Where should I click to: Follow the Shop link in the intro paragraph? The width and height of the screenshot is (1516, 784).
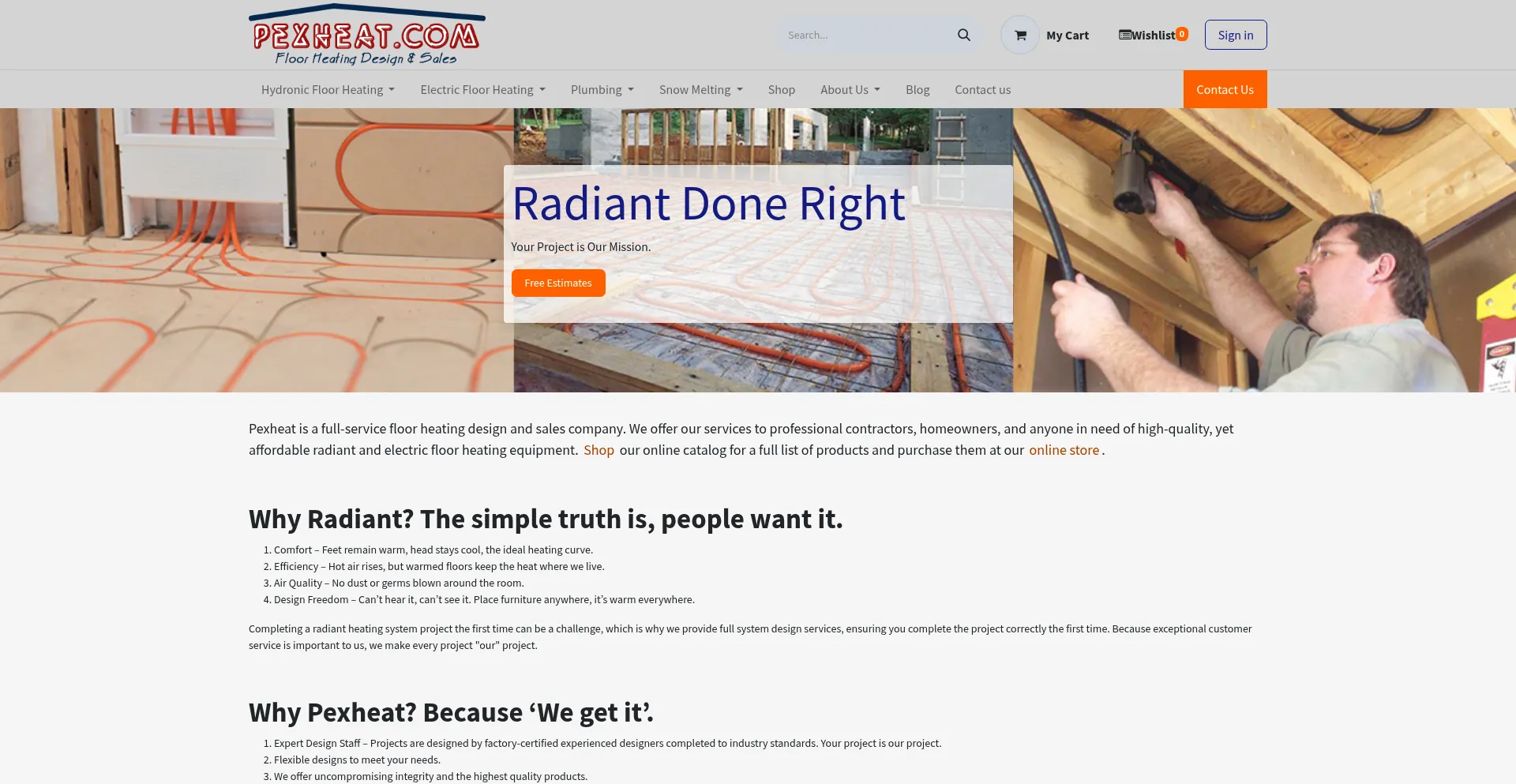coord(599,450)
